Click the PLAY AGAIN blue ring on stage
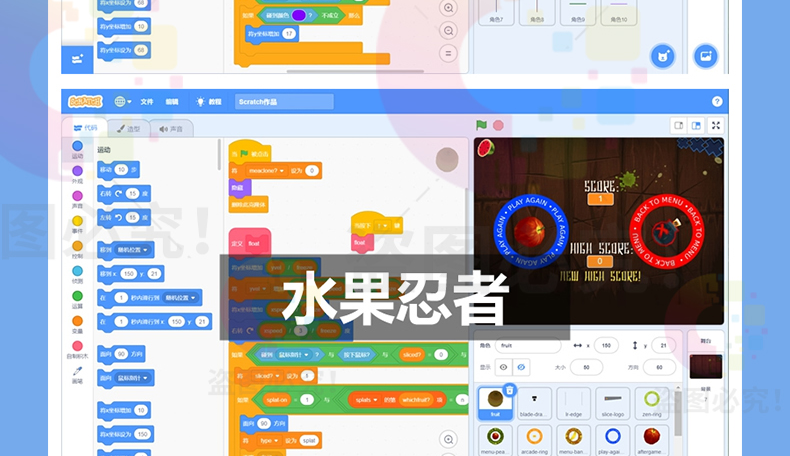This screenshot has height=456, width=790. click(530, 231)
